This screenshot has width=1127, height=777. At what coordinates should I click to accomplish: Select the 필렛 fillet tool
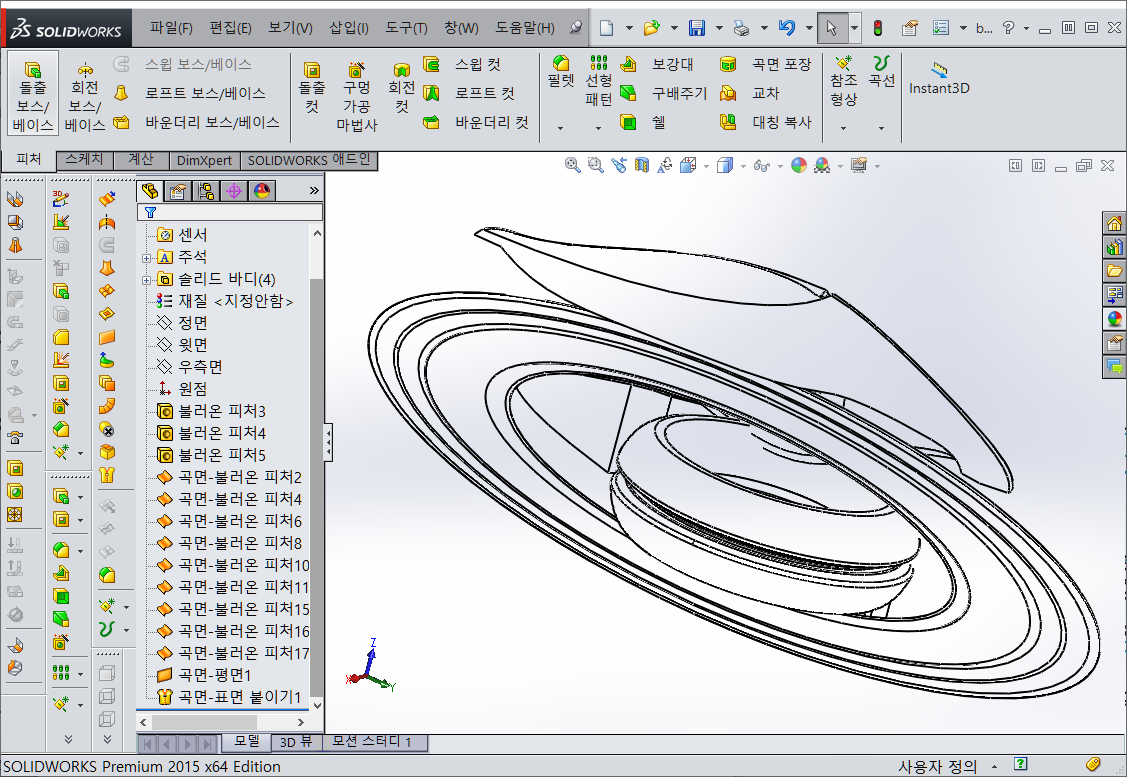(x=561, y=72)
